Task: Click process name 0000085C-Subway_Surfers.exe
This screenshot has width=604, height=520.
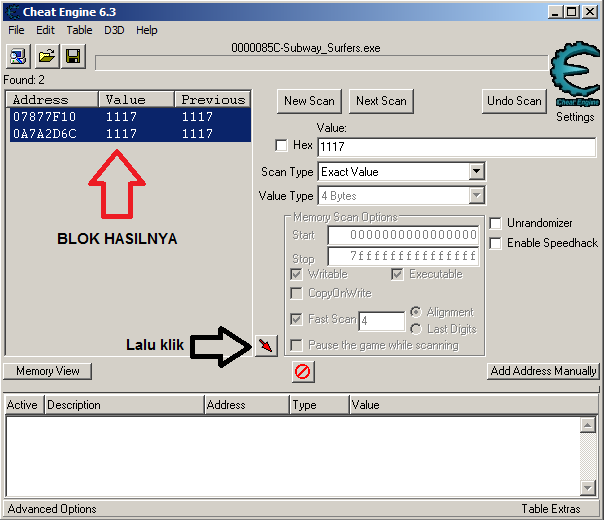Action: click(x=306, y=48)
